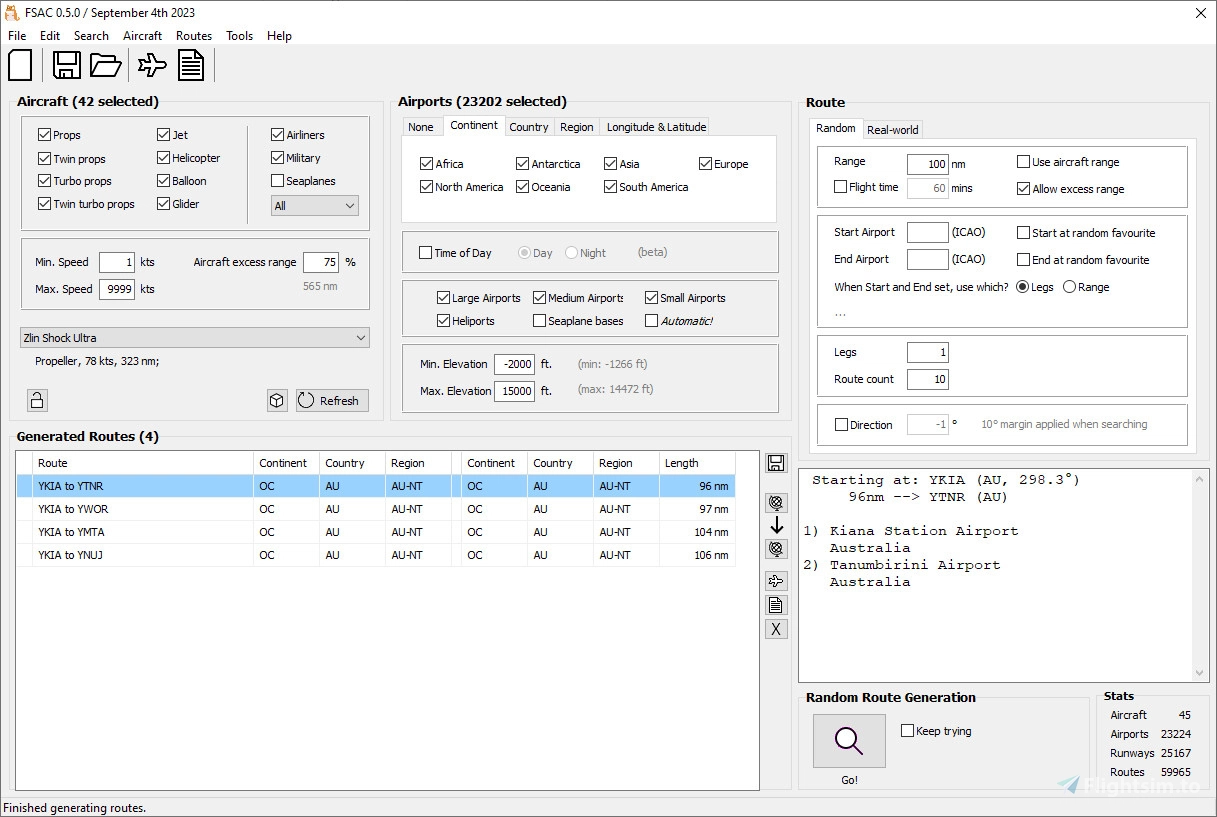The height and width of the screenshot is (817, 1217).
Task: Click Go! to generate random routes
Action: pyautogui.click(x=848, y=740)
